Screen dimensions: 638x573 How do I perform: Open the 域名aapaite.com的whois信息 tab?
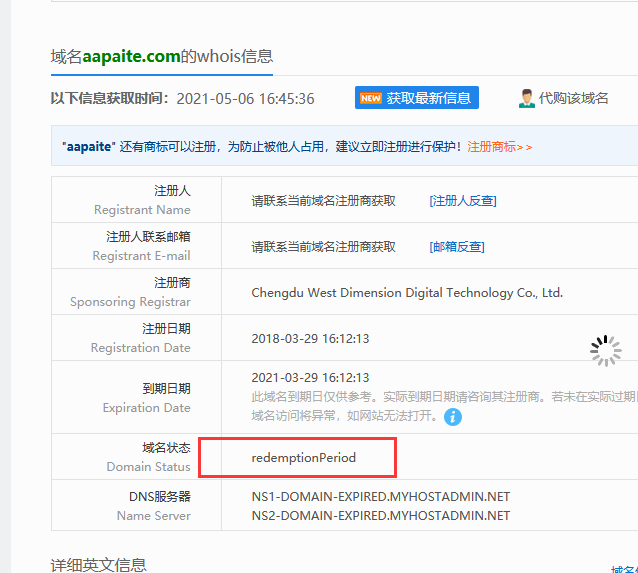[x=162, y=56]
